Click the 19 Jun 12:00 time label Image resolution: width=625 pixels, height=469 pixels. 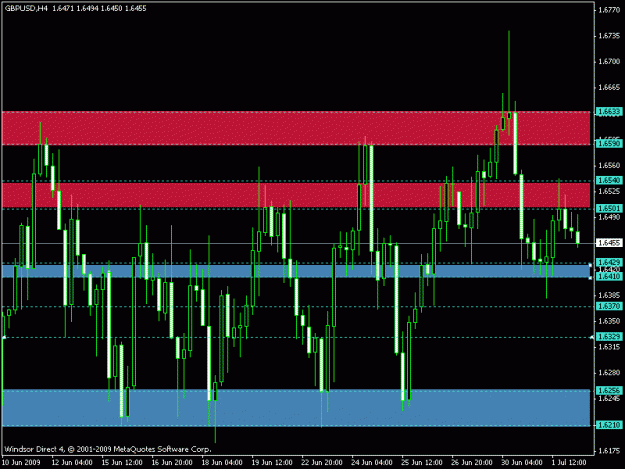coord(272,463)
